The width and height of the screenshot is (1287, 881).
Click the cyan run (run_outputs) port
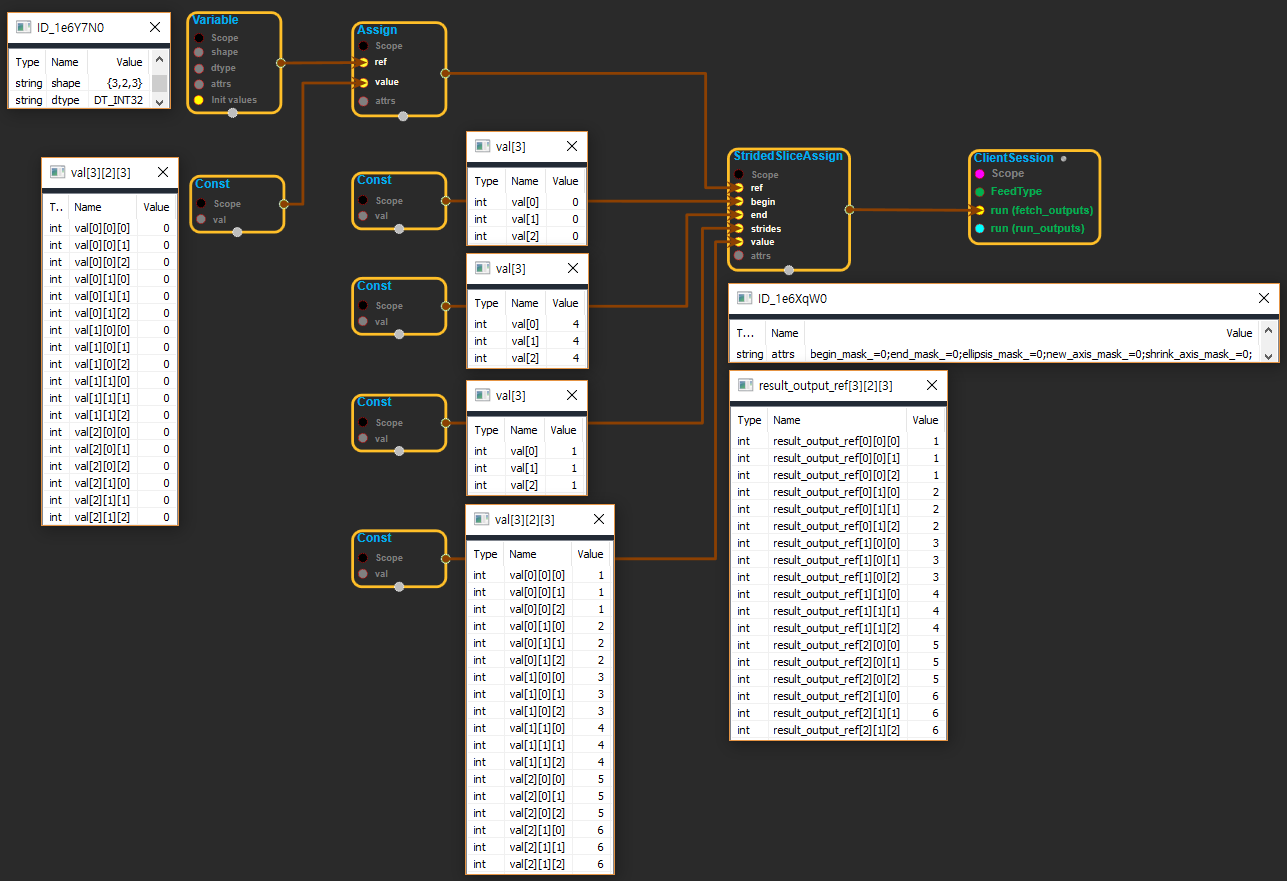point(980,229)
